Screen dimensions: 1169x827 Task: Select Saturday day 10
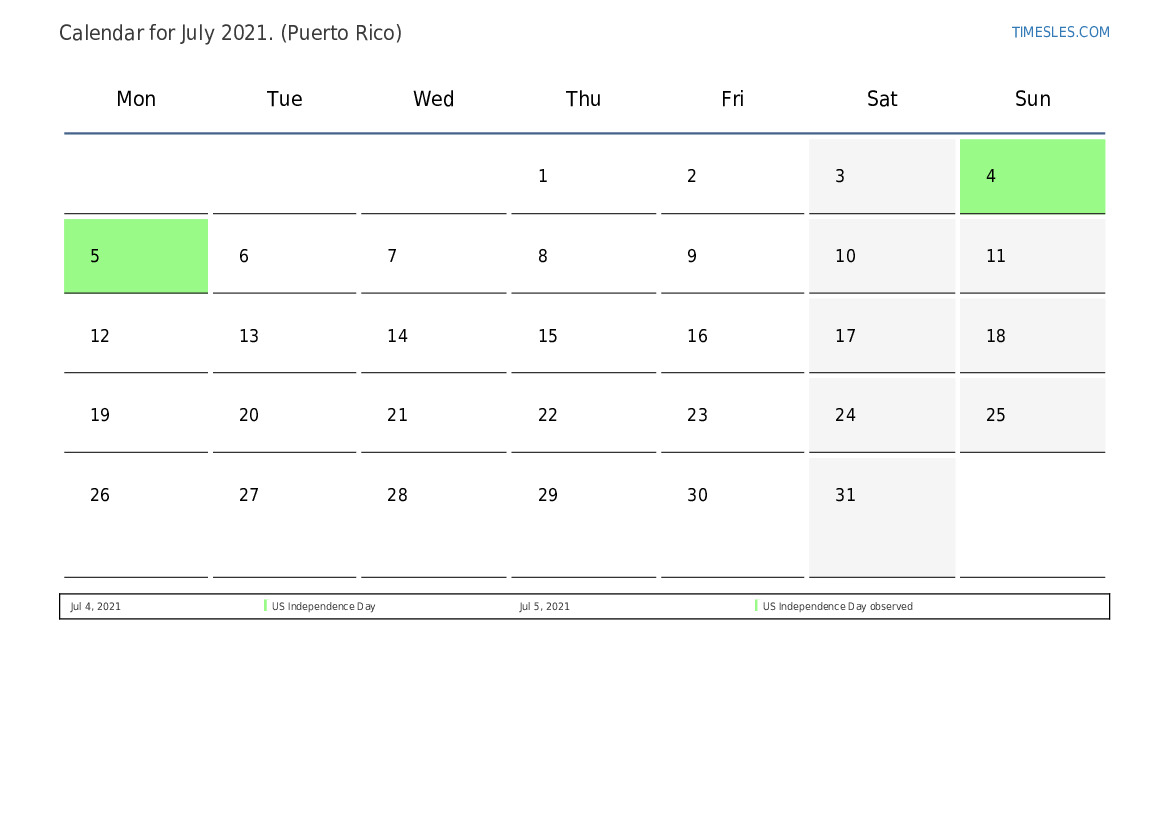pos(881,256)
